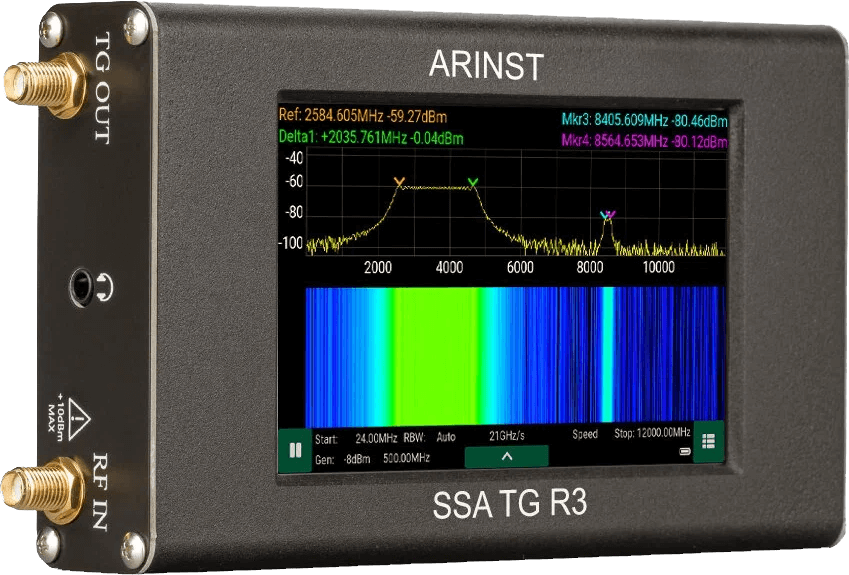The height and width of the screenshot is (575, 849).
Task: Tap the 2000 frequency axis label
Action: tap(377, 267)
